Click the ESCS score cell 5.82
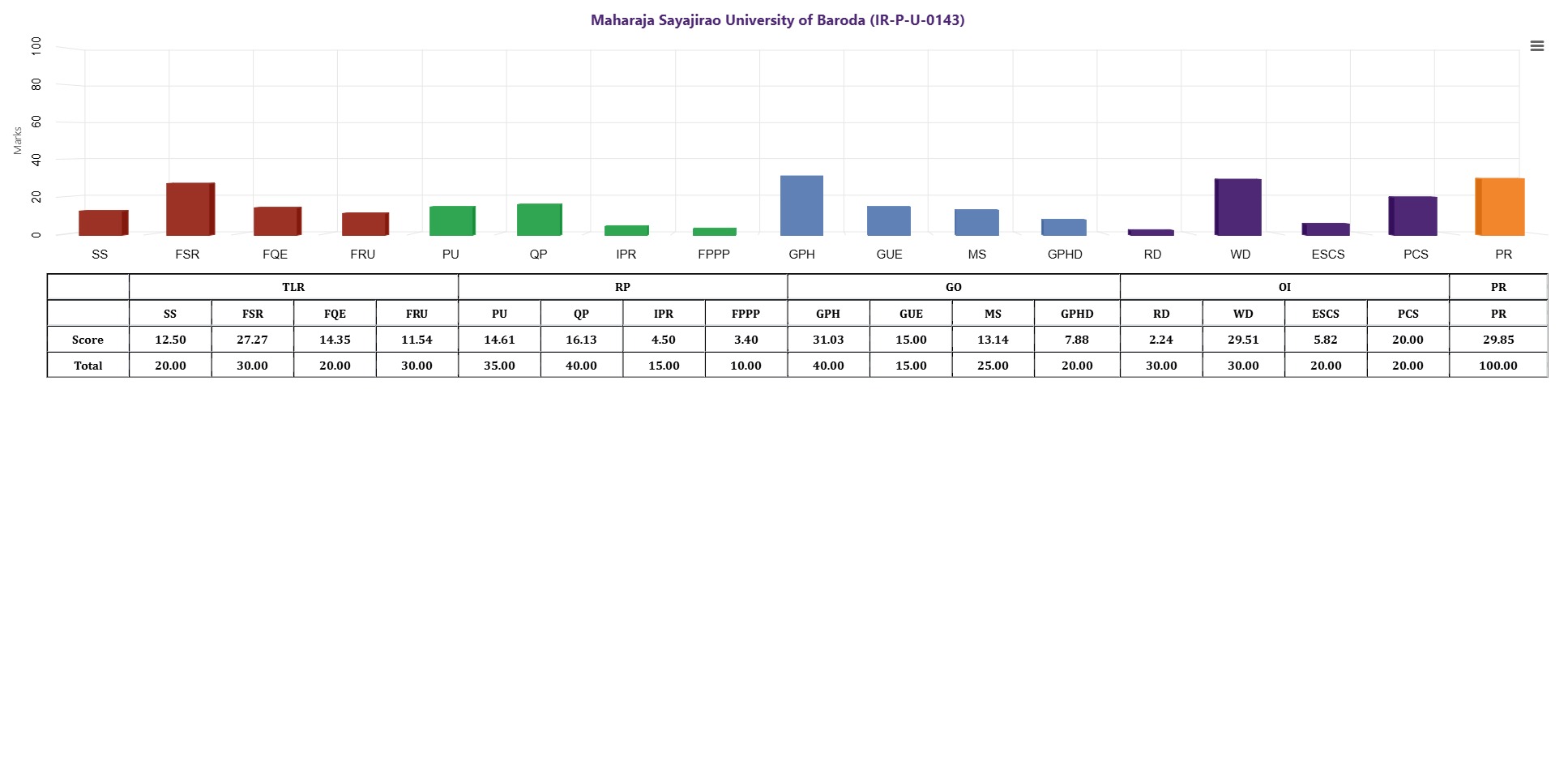Viewport: 1568px width, 766px height. [x=1326, y=340]
